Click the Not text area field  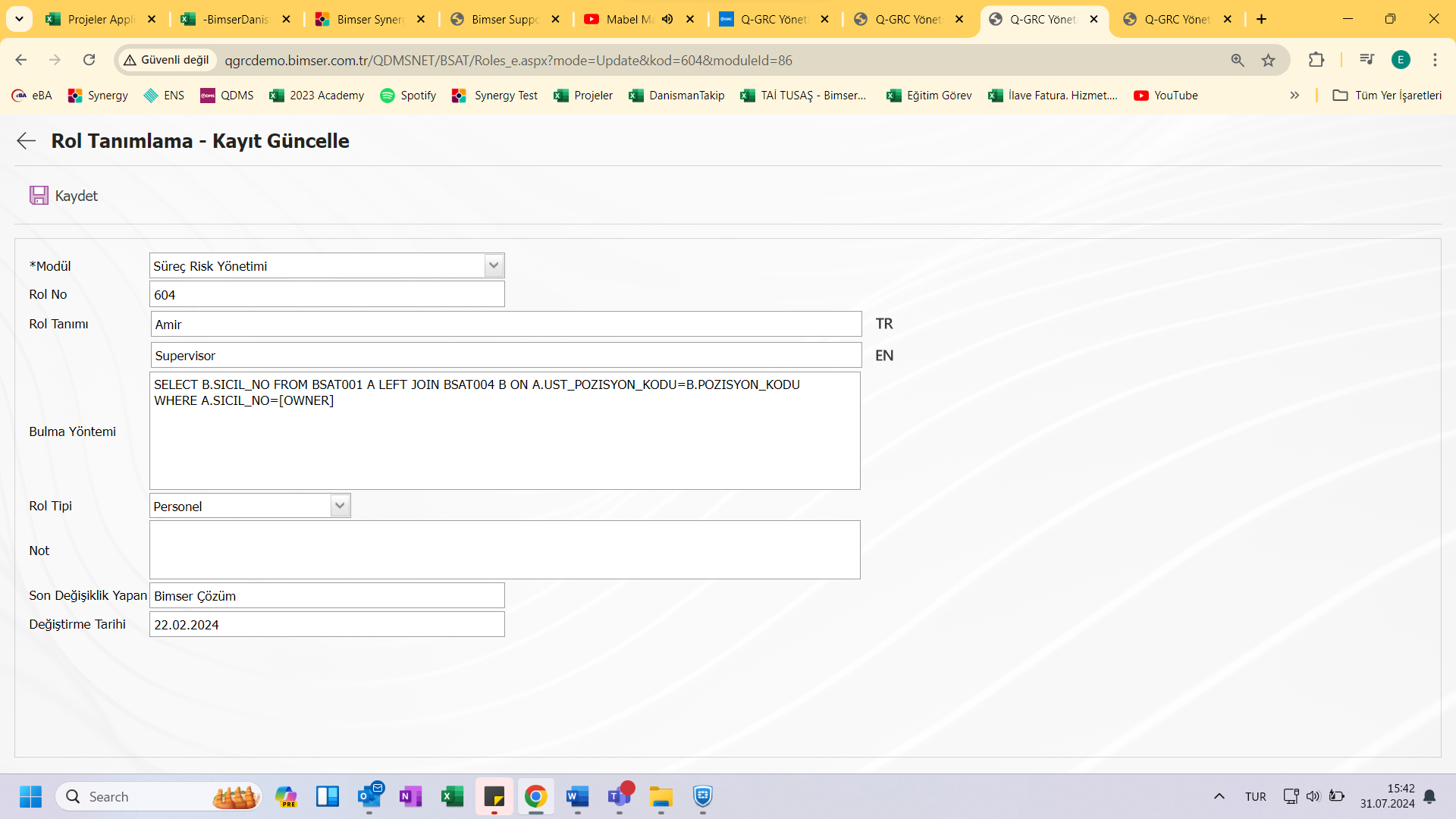pos(505,549)
